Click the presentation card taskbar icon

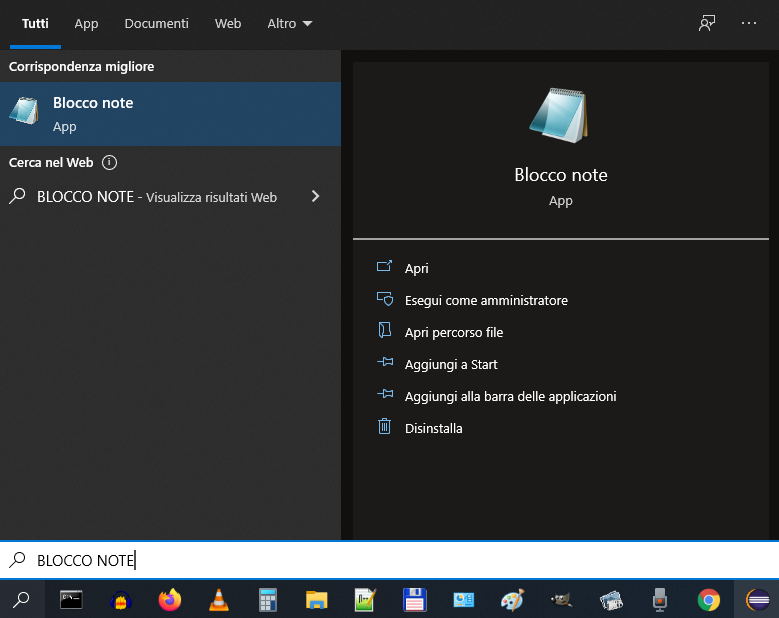(464, 600)
